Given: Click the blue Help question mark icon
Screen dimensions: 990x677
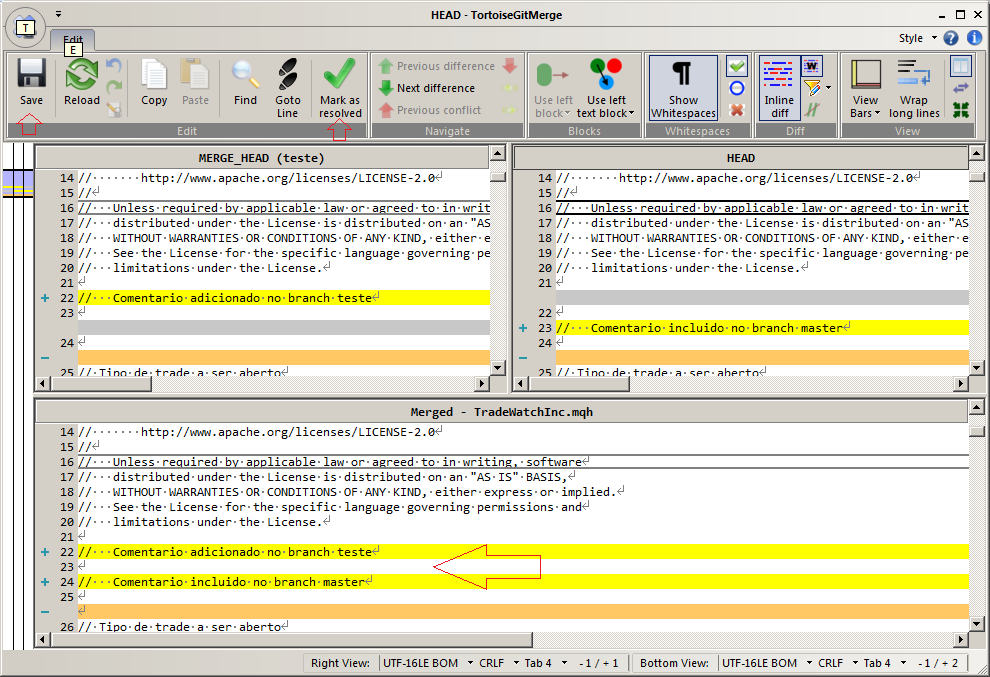Looking at the screenshot, I should pos(951,38).
